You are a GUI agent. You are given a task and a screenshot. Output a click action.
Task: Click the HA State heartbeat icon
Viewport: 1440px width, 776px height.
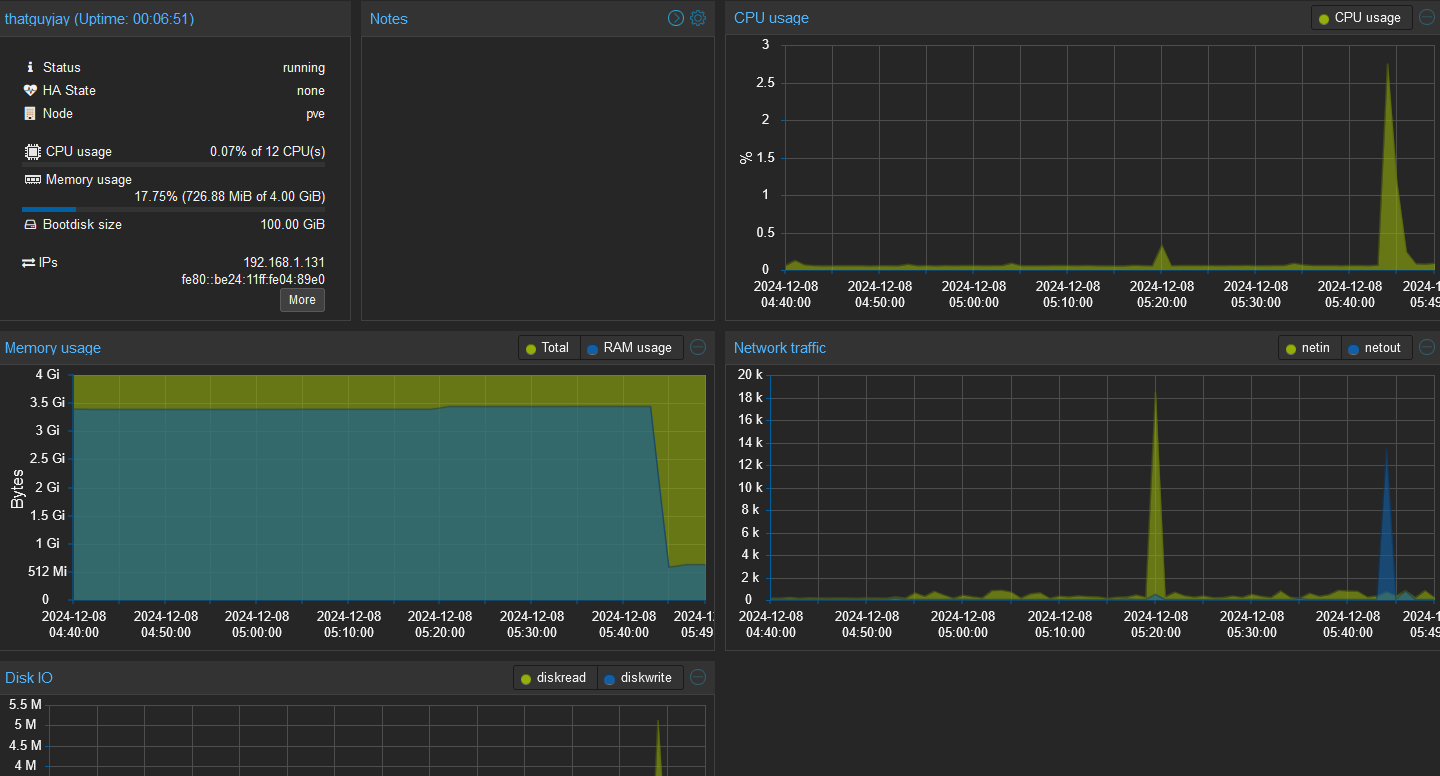pos(30,90)
